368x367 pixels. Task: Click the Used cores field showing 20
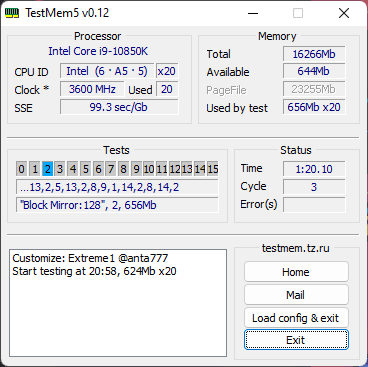(167, 89)
